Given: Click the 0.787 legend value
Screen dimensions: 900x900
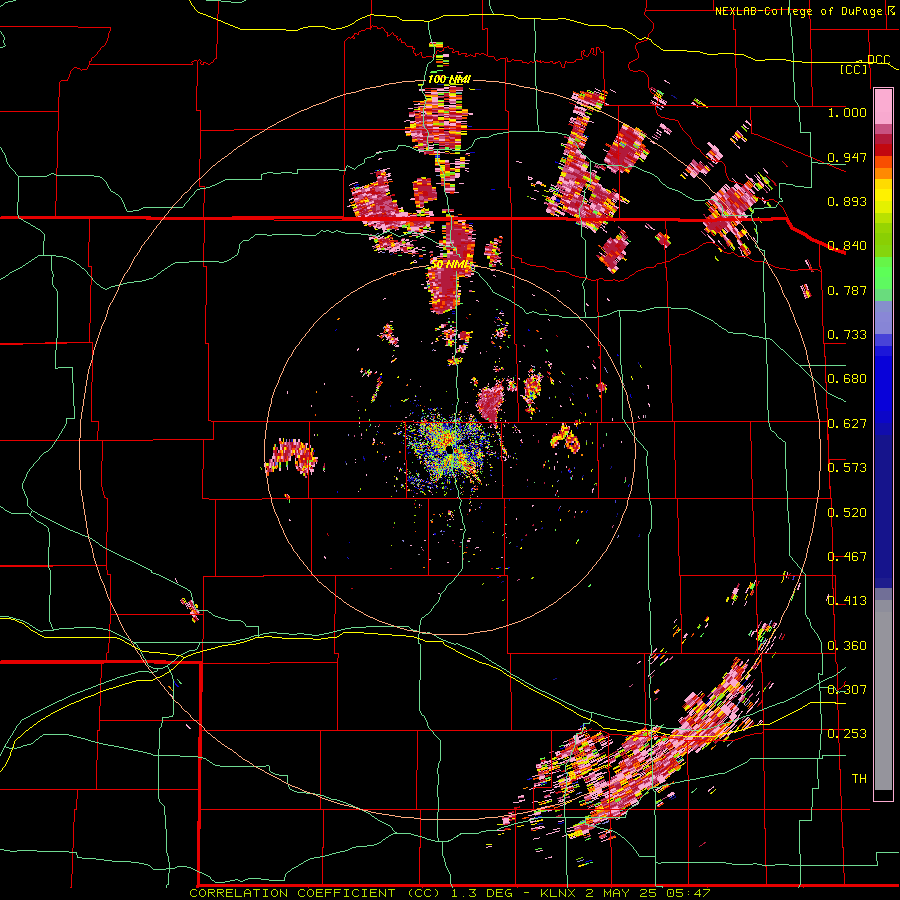Looking at the screenshot, I should 847,290.
